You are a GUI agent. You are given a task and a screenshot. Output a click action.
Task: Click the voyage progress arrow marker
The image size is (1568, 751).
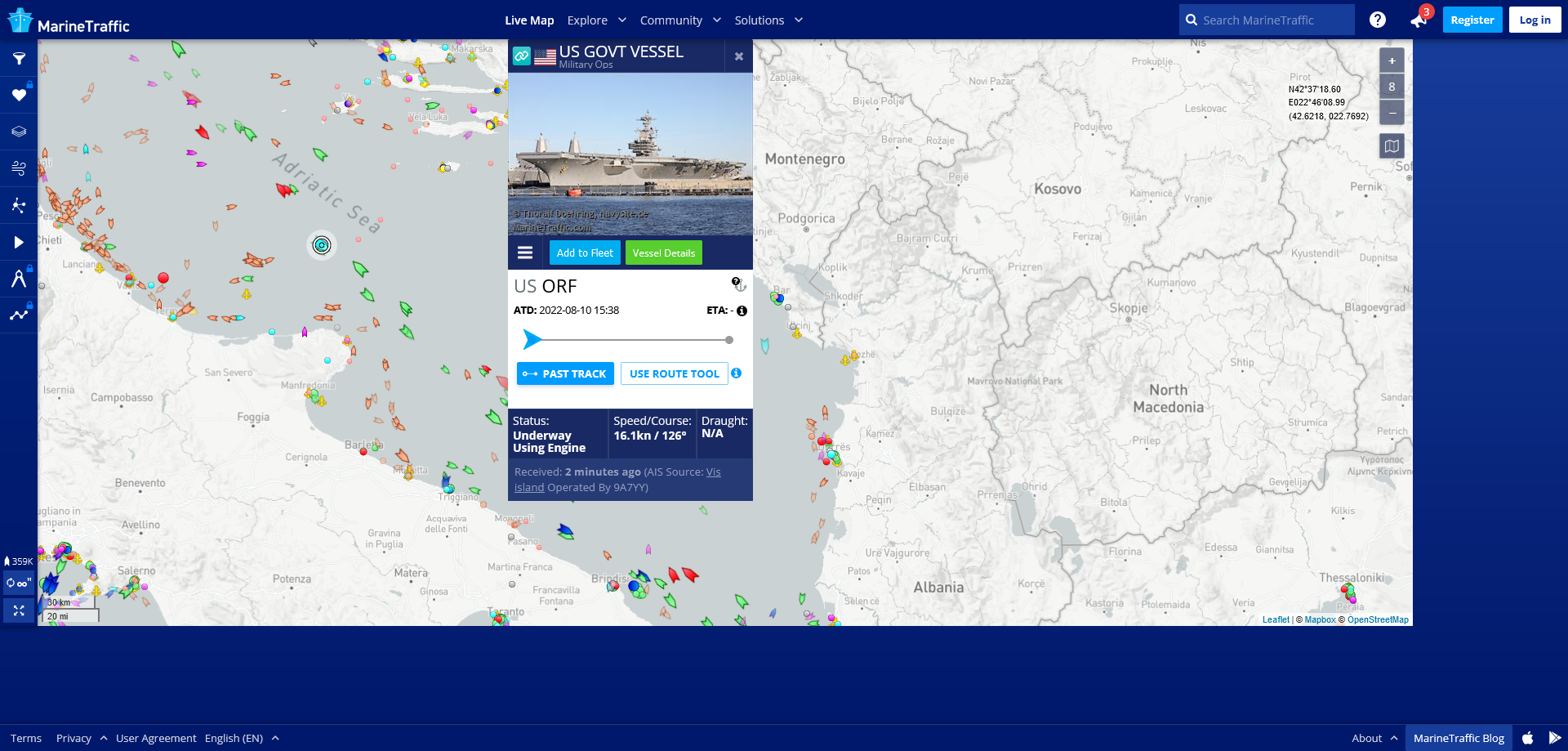[x=532, y=339]
